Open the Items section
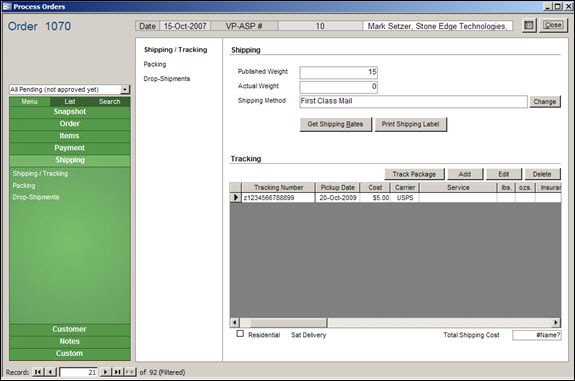 [x=70, y=136]
